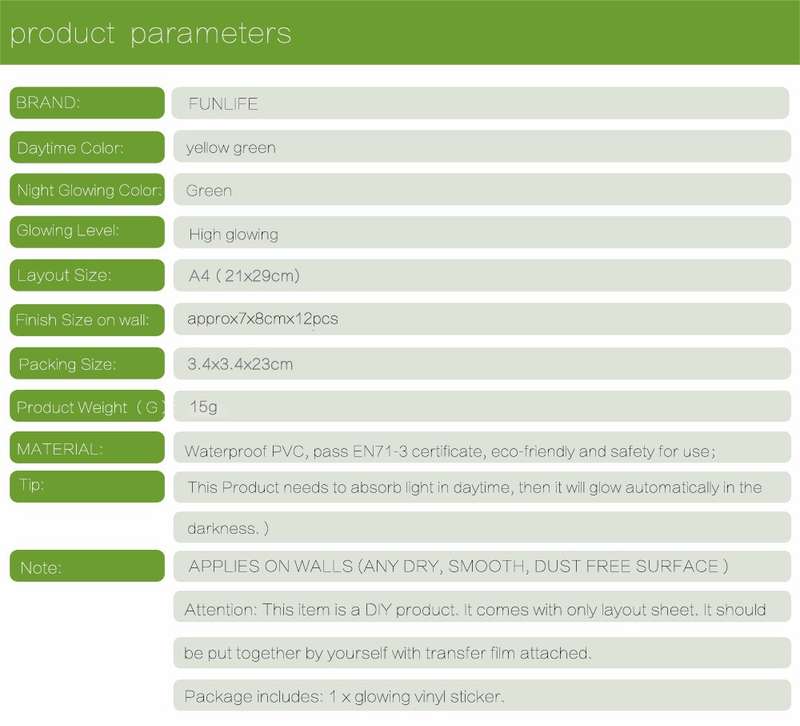Click the Product Weight (G) label
The width and height of the screenshot is (800, 726).
pyautogui.click(x=87, y=406)
